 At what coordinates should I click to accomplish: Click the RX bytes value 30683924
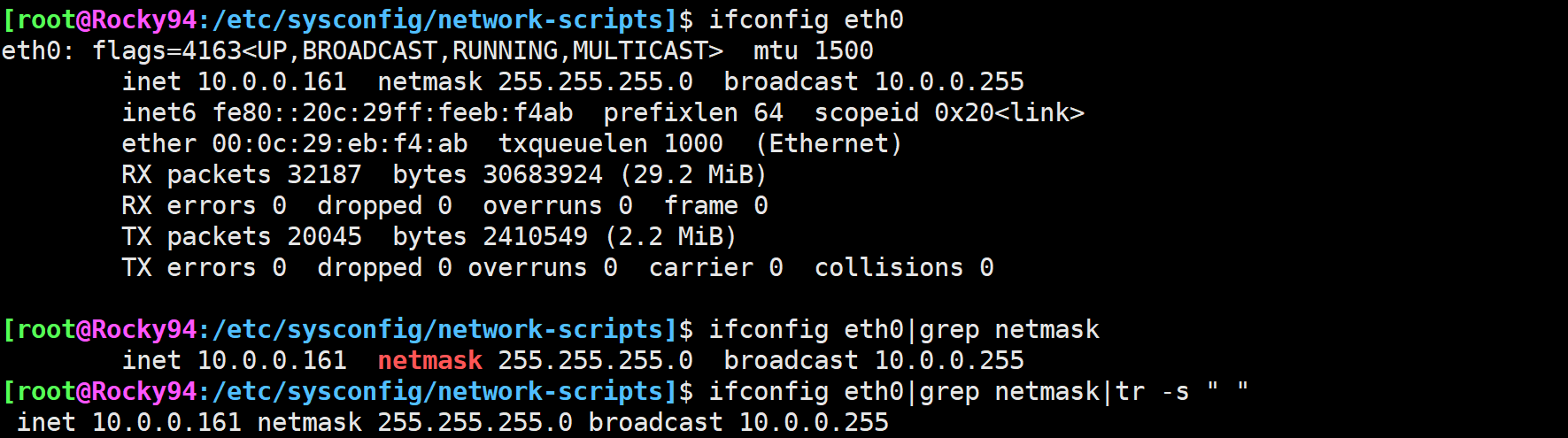click(x=542, y=175)
